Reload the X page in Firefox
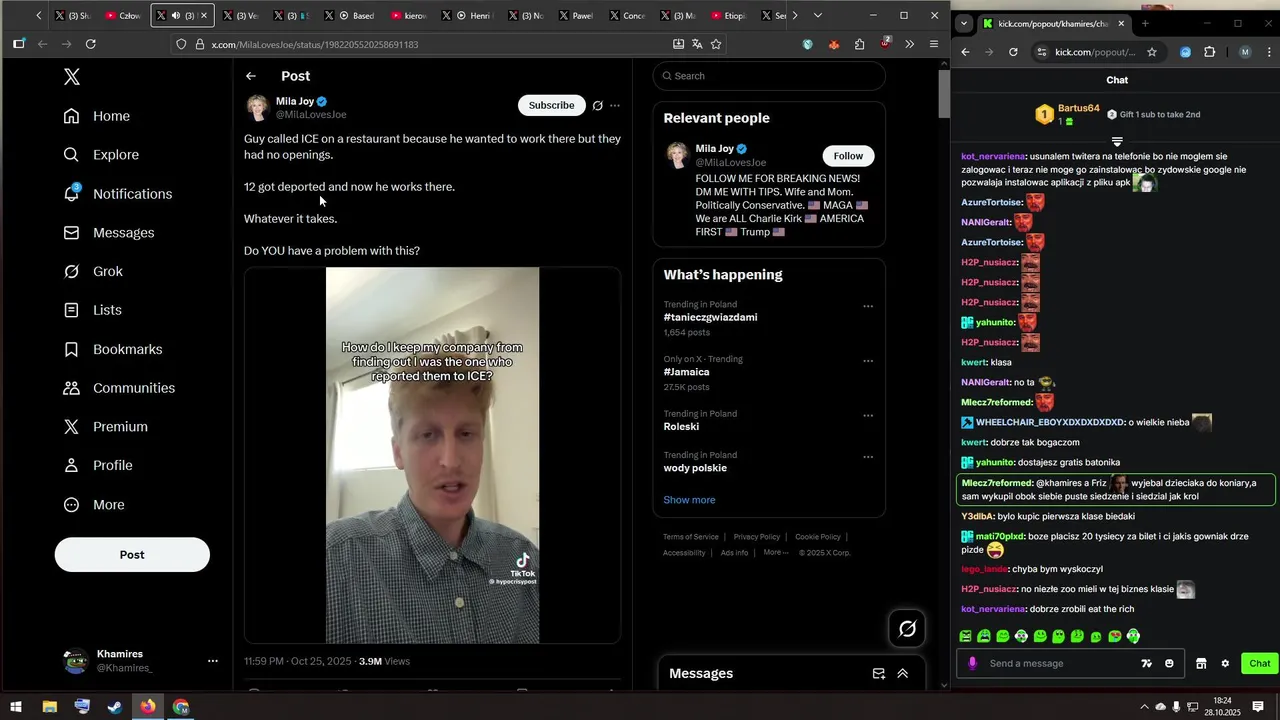The width and height of the screenshot is (1280, 720). pyautogui.click(x=91, y=44)
